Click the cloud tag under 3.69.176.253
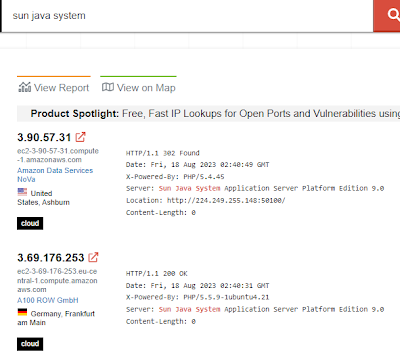Viewport: 400px width, 361px height. click(30, 344)
